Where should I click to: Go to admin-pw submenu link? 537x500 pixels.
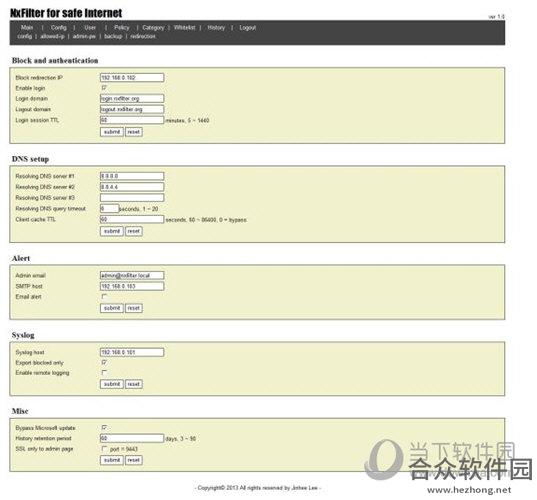click(84, 36)
